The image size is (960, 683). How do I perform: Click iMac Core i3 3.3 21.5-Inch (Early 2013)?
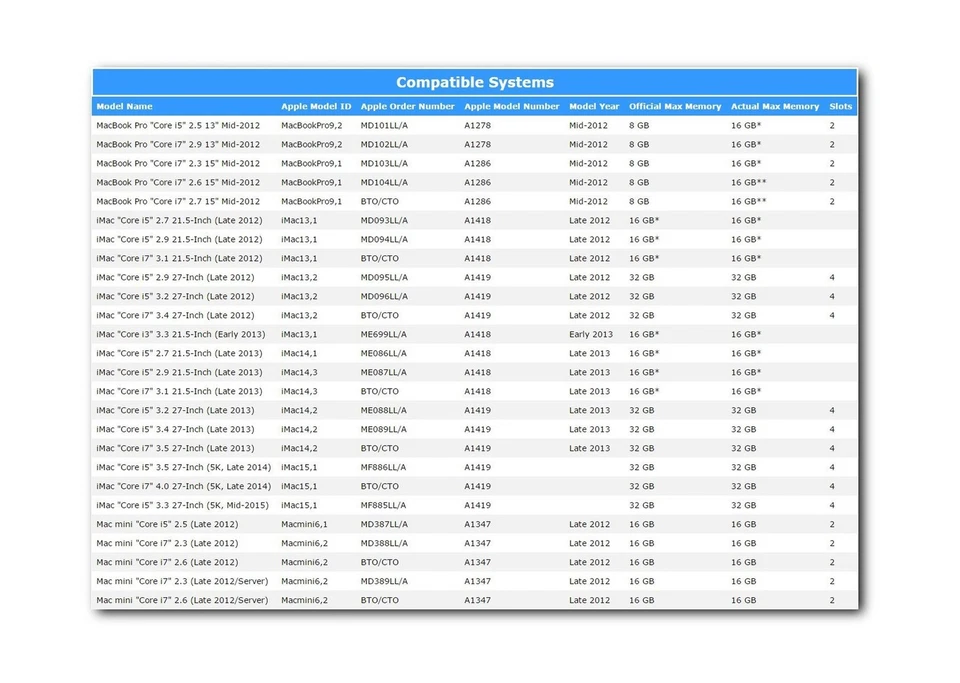click(181, 335)
